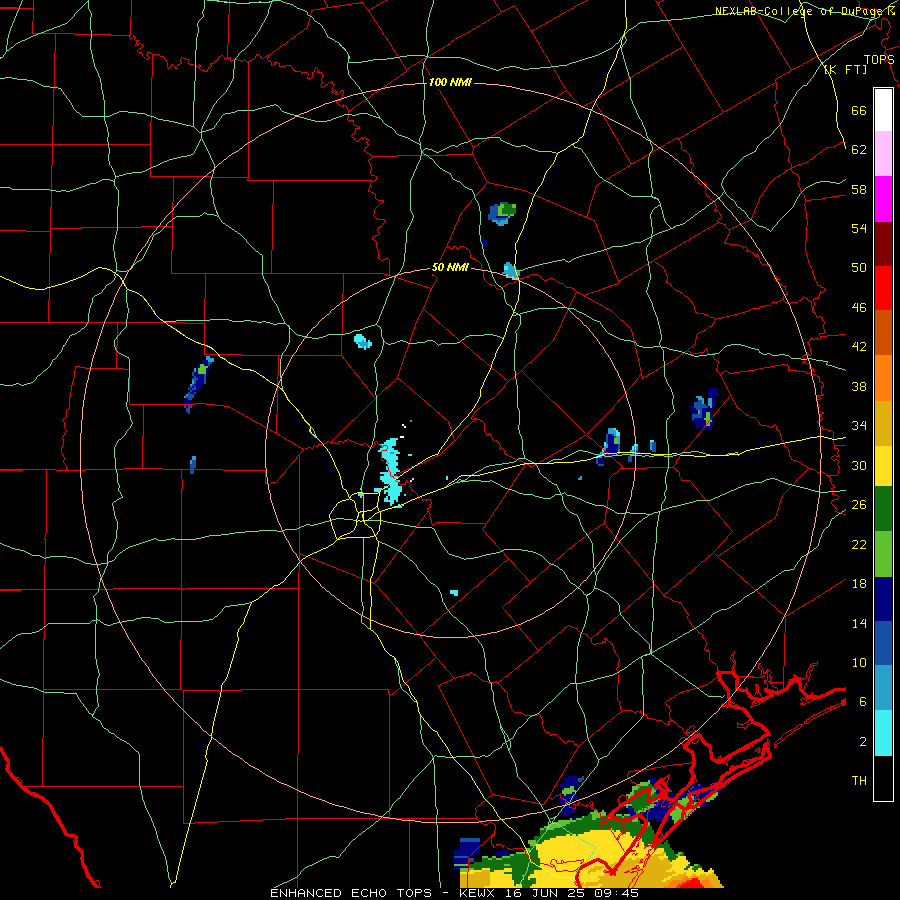
Task: Click the '30' legend value
Action: click(859, 465)
